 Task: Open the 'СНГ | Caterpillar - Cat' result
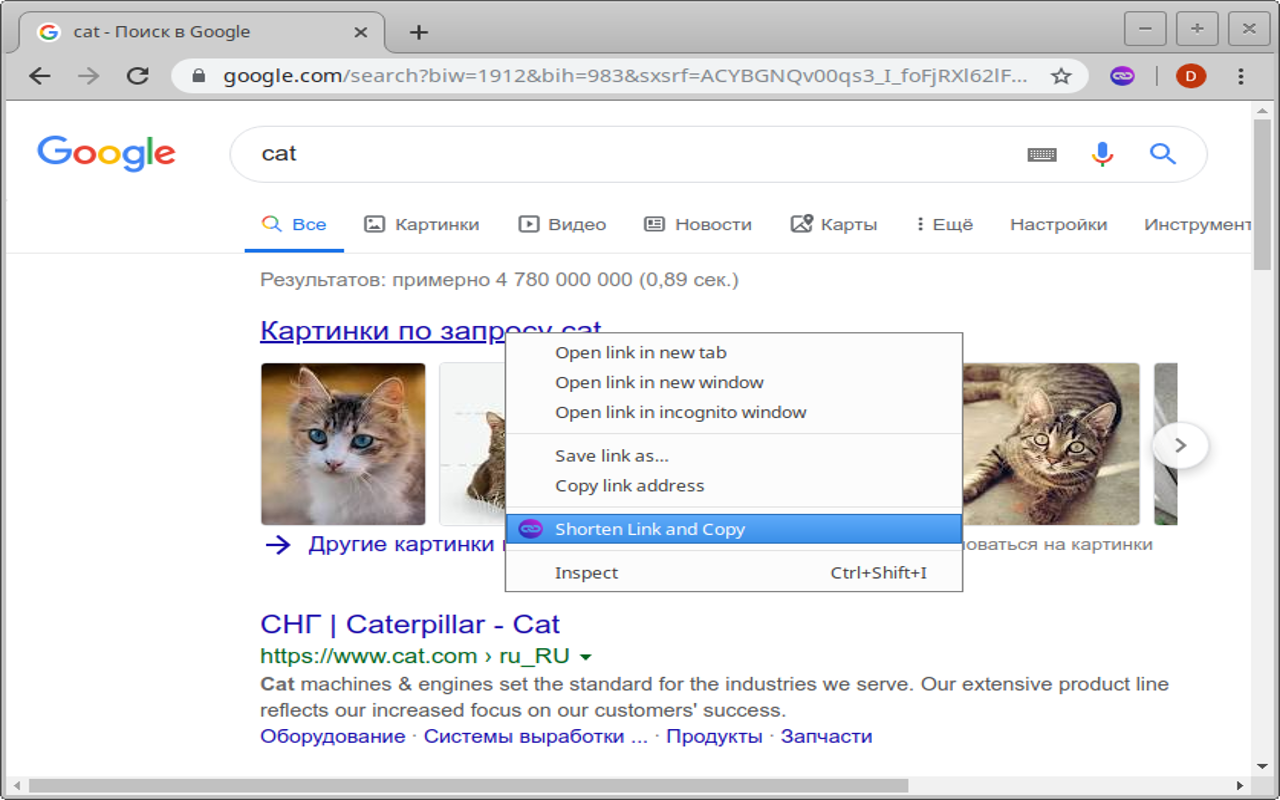[x=410, y=624]
